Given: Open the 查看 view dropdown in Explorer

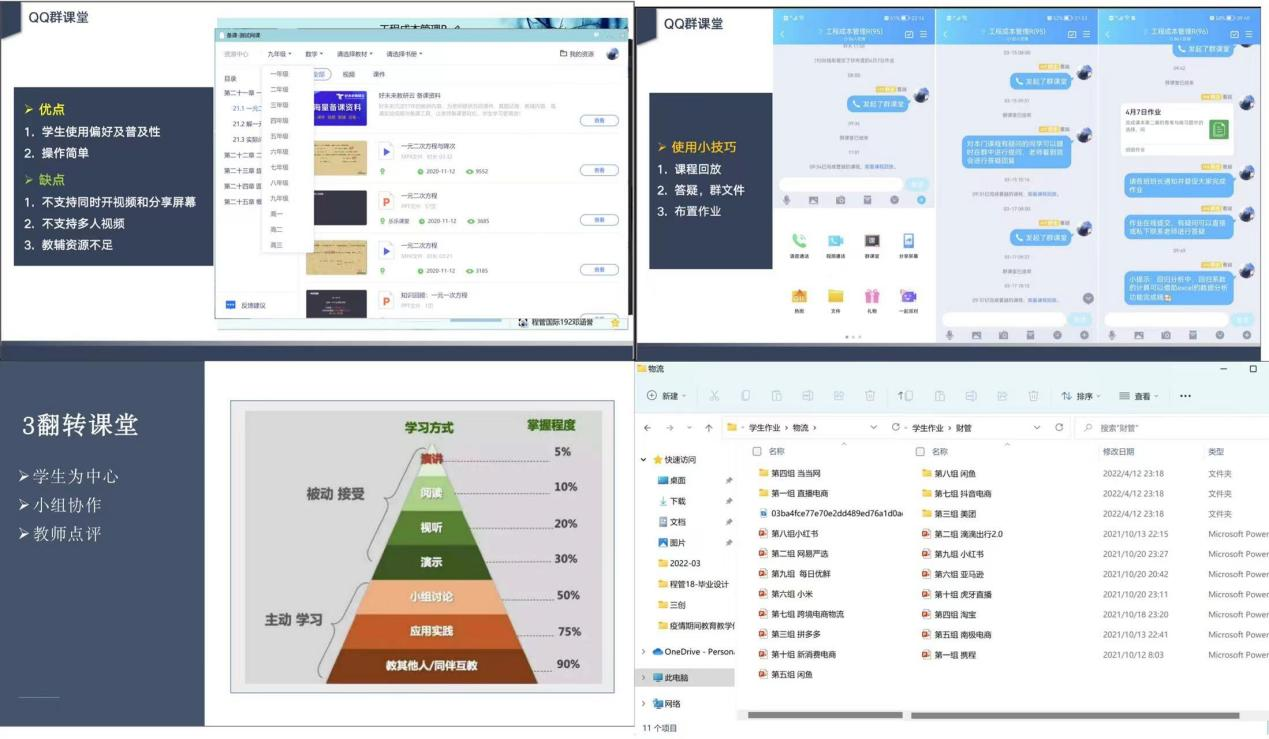Looking at the screenshot, I should (1140, 396).
